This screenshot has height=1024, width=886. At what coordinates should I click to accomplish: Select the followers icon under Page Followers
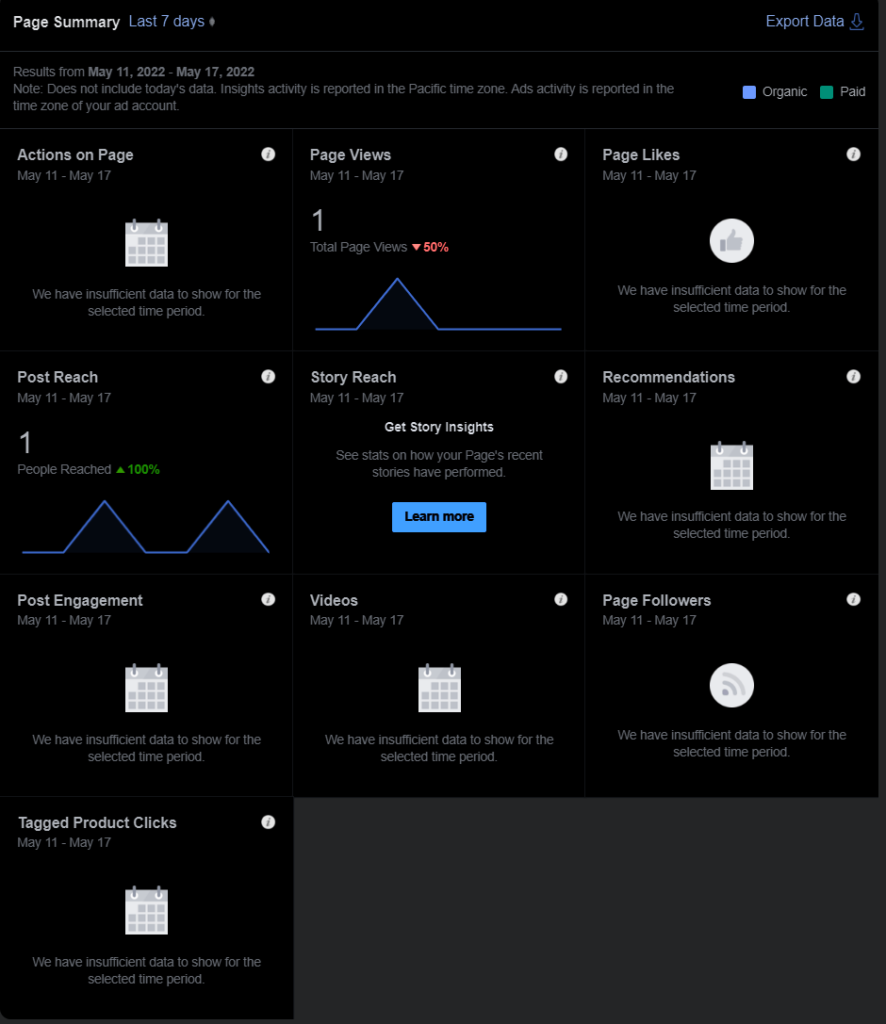pos(731,685)
